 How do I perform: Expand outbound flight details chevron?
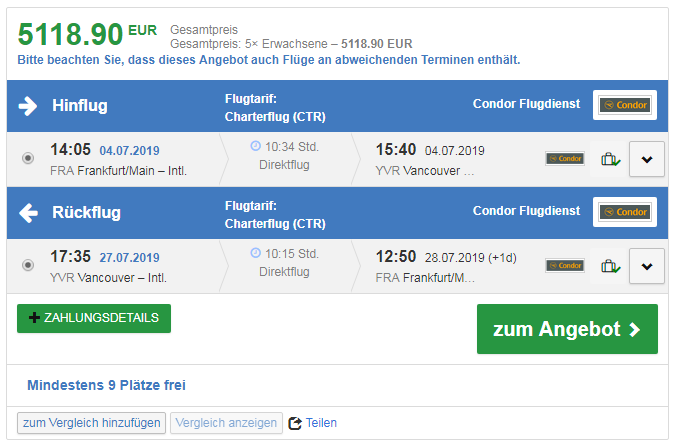coord(647,159)
